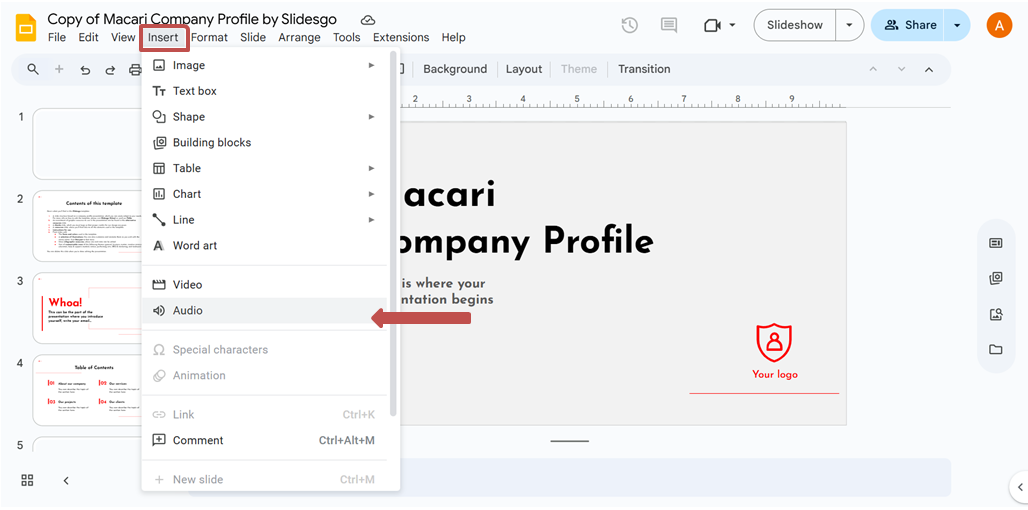This screenshot has width=1028, height=510.
Task: Select slide 2 Contents thumbnail
Action: 87,226
